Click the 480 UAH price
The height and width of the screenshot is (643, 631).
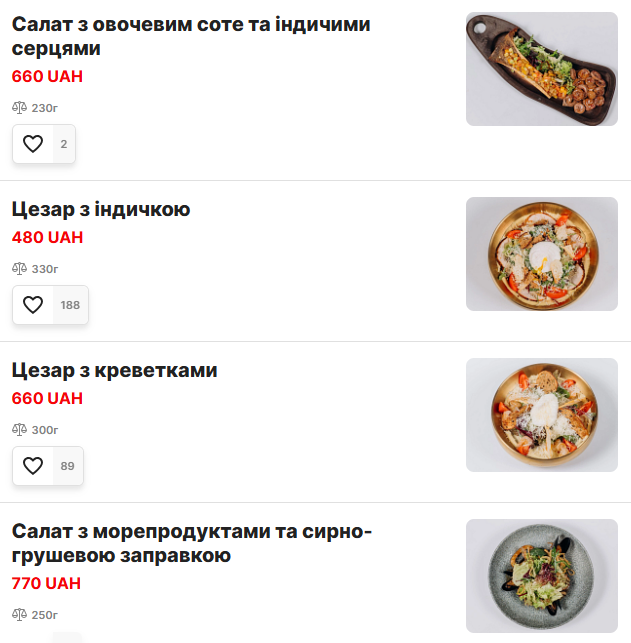click(x=47, y=238)
